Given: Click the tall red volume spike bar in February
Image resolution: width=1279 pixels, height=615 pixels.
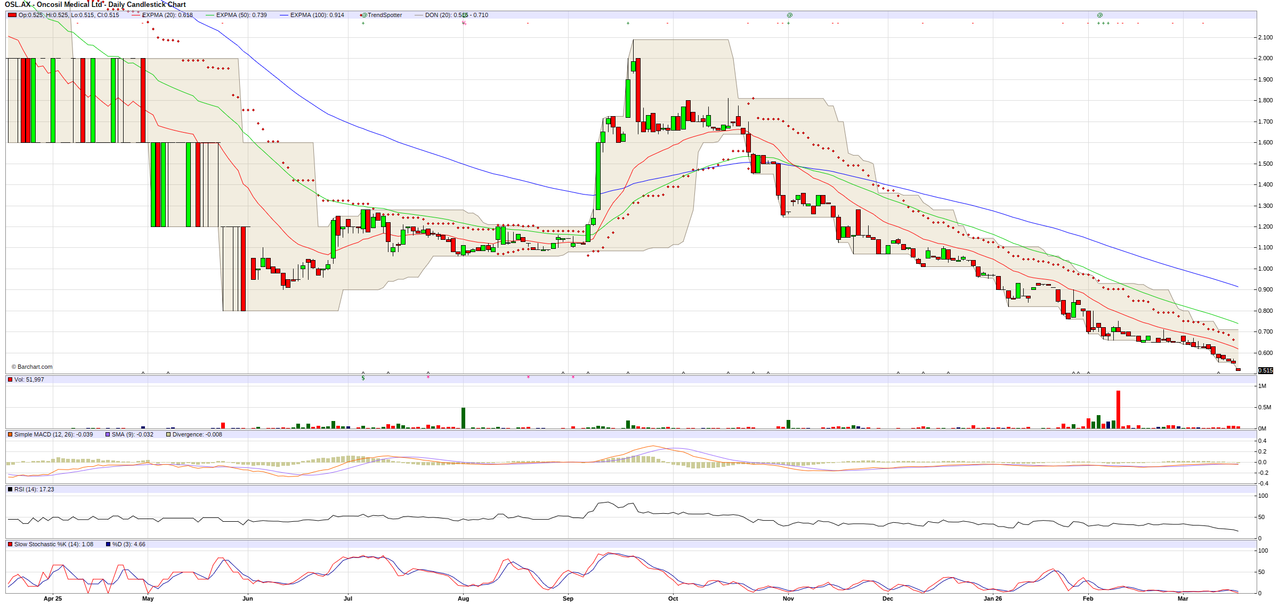Looking at the screenshot, I should coord(1118,410).
